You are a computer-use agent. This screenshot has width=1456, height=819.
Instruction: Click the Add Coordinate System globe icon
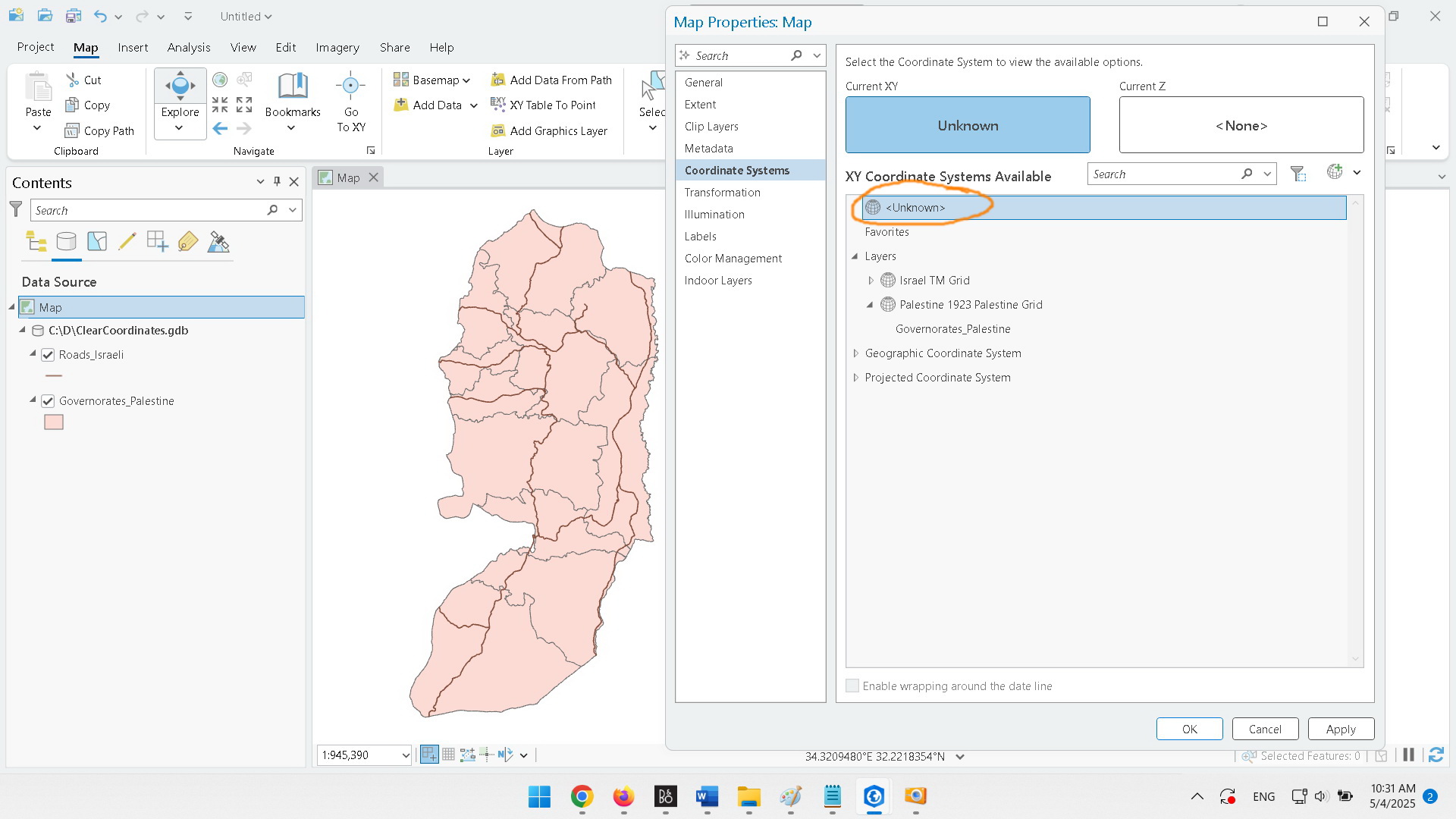1335,172
